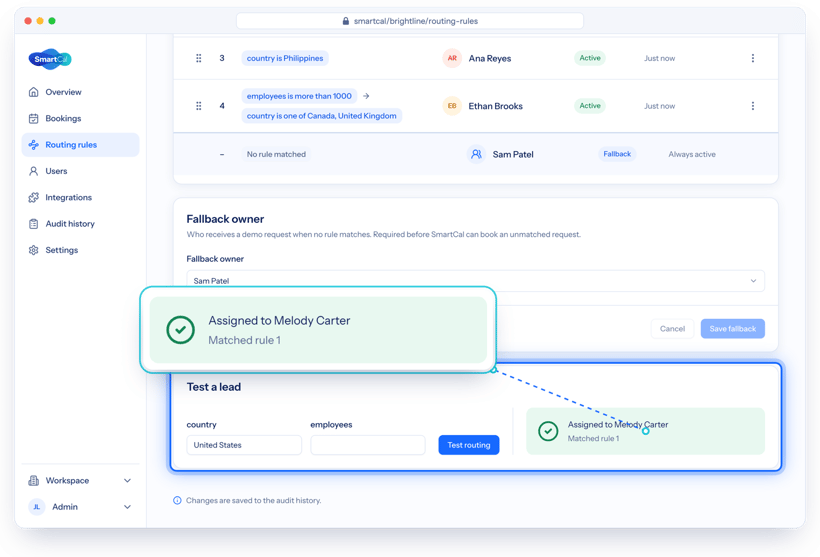Click the 'country is Philippines' condition chip
820x557 pixels.
285,58
